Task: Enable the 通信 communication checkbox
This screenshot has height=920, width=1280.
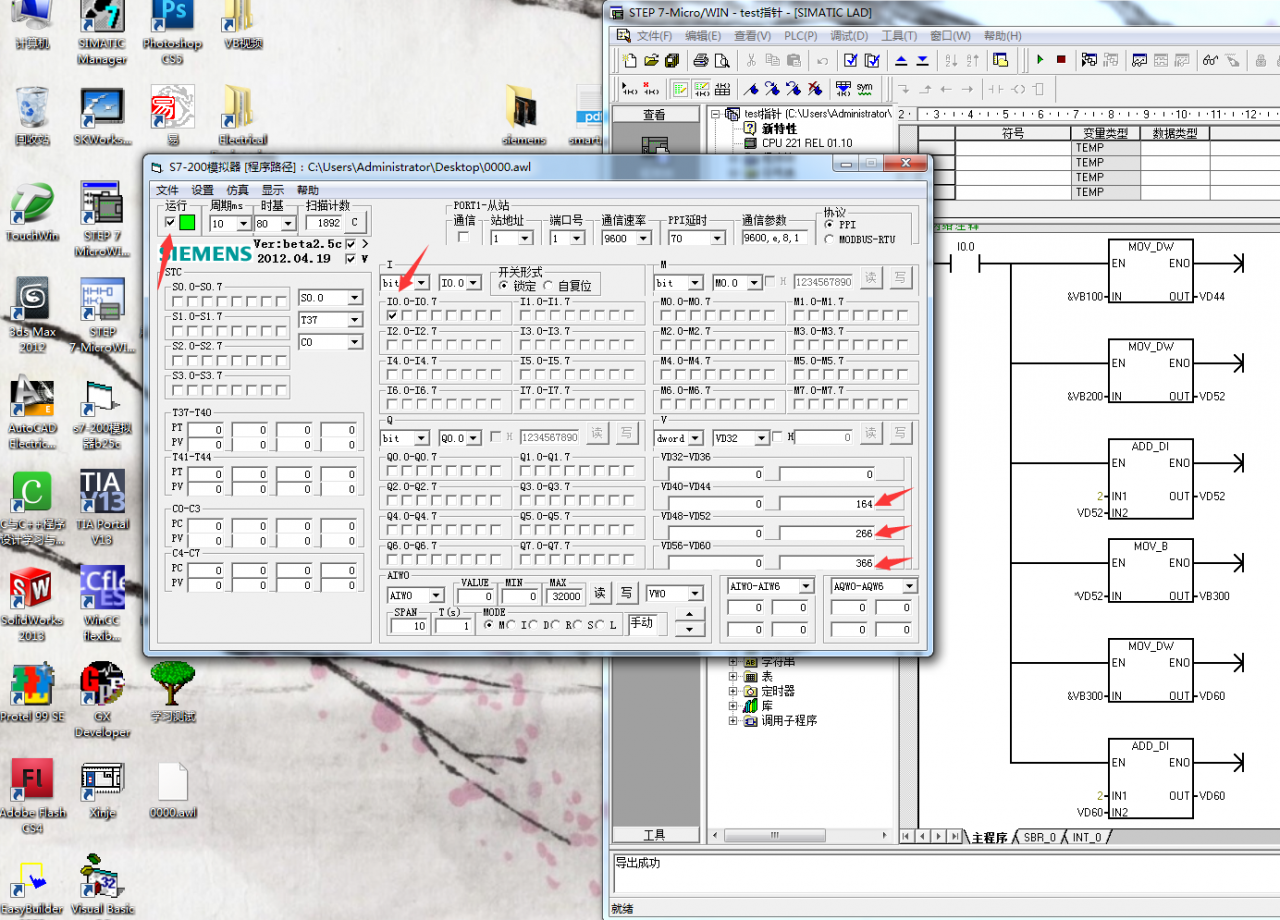Action: pos(463,238)
